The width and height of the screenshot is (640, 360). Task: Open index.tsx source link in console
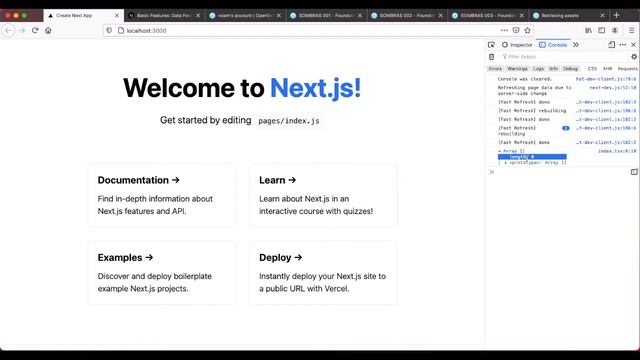tap(617, 151)
